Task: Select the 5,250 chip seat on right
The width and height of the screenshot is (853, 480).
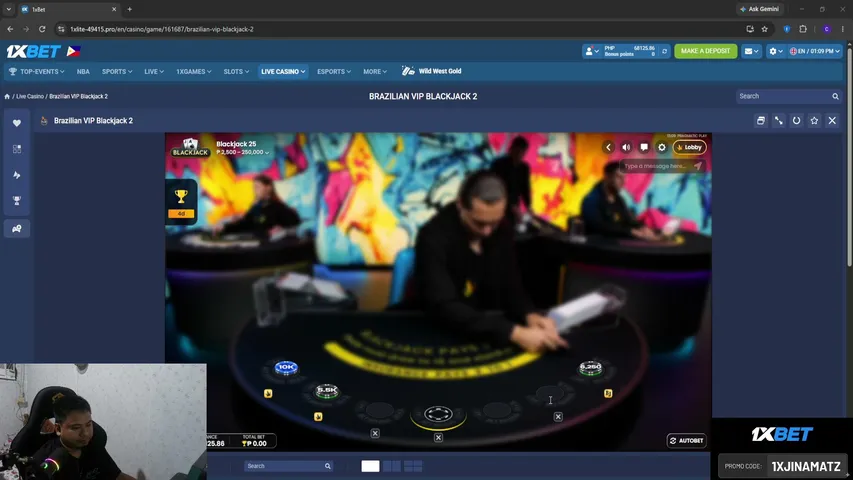Action: (x=590, y=368)
